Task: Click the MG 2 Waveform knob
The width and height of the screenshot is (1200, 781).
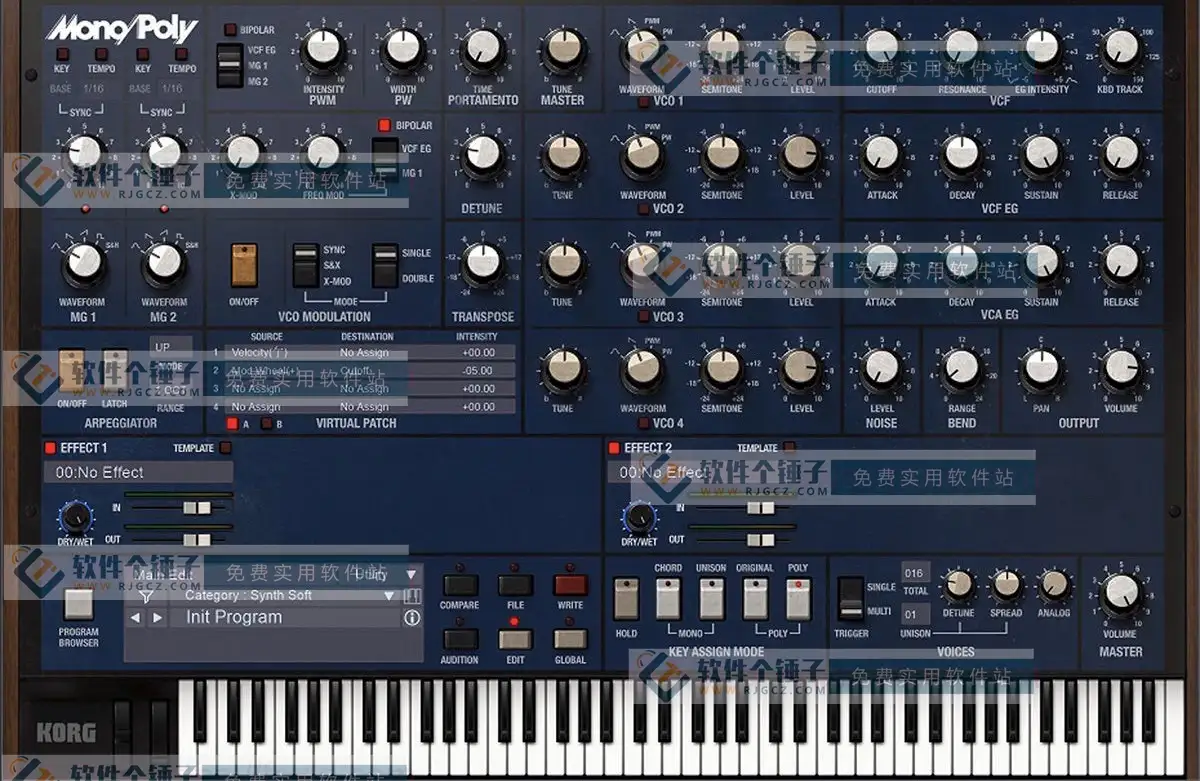Action: 164,261
